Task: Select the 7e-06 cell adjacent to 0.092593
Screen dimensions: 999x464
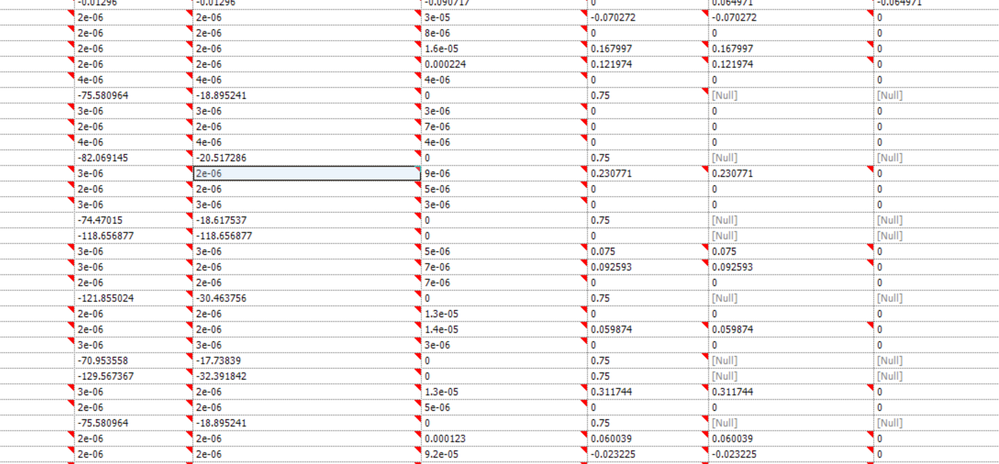Action: coord(504,266)
